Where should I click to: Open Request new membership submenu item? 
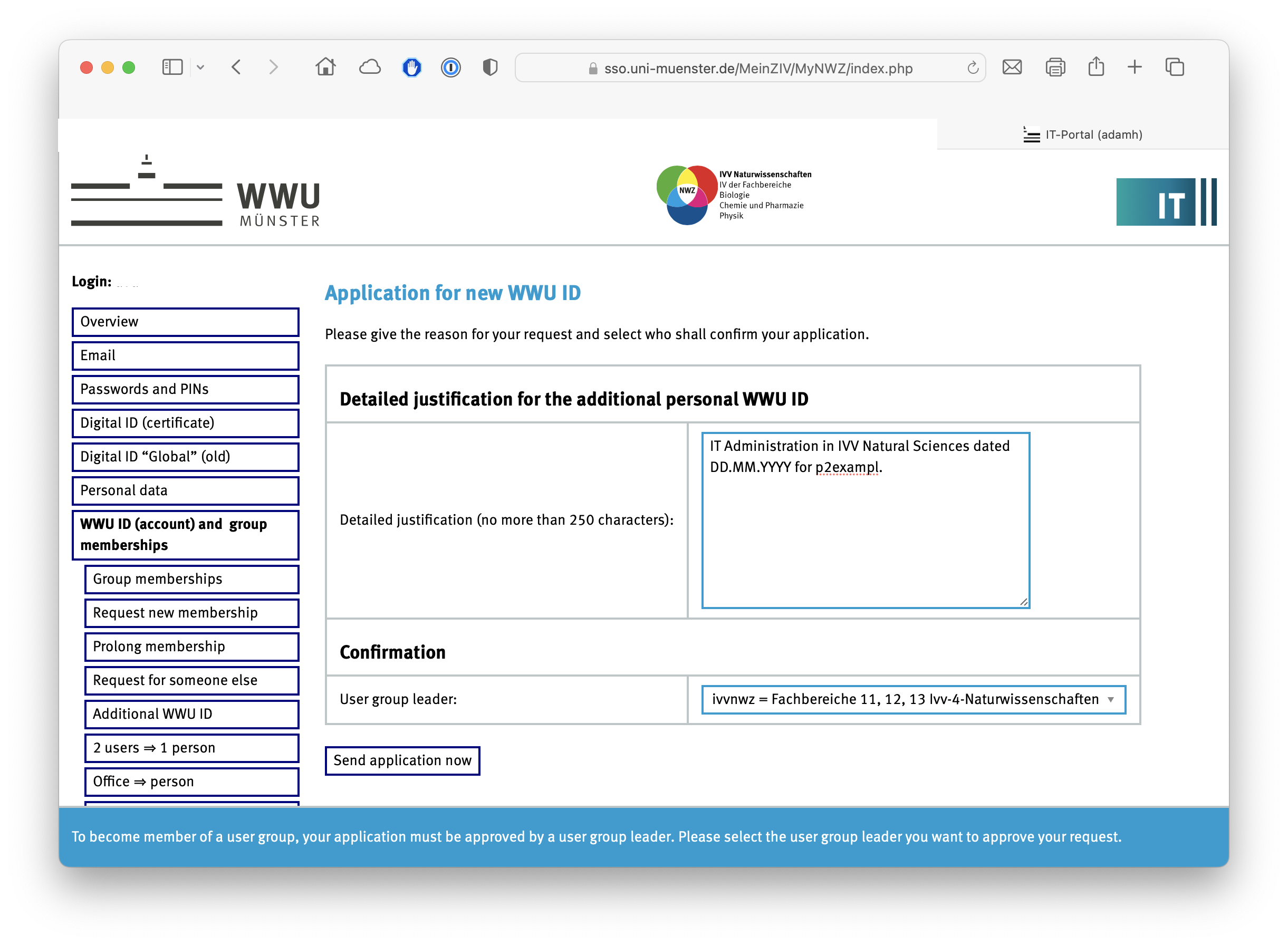(x=191, y=613)
